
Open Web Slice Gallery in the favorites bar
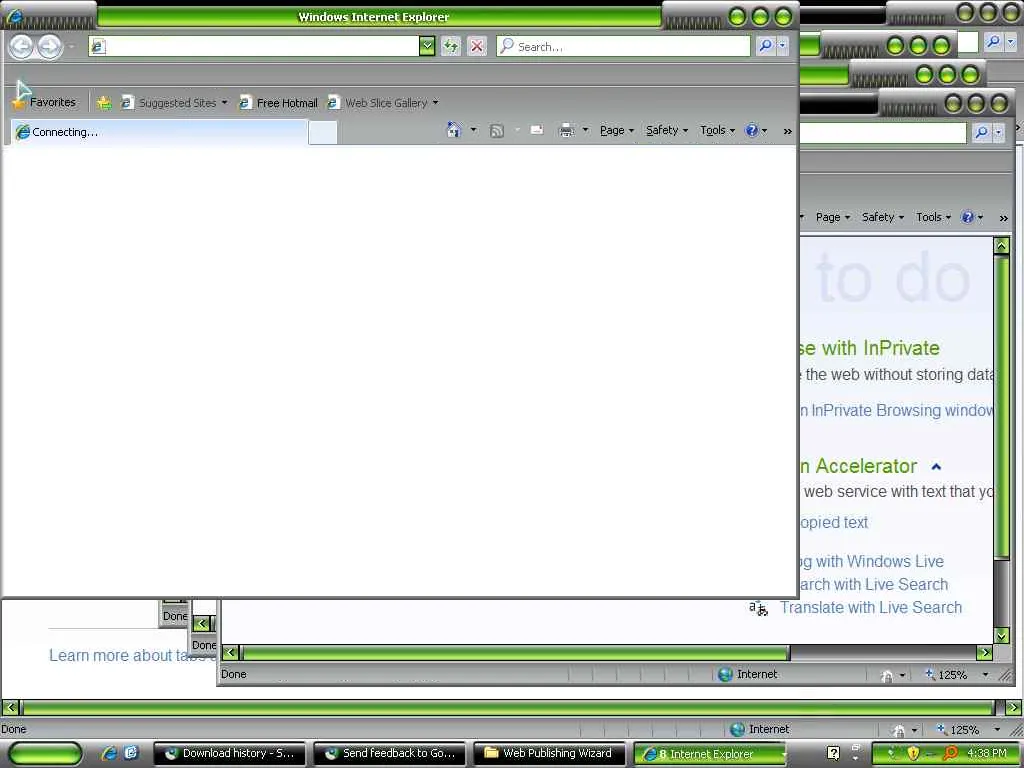pos(383,103)
